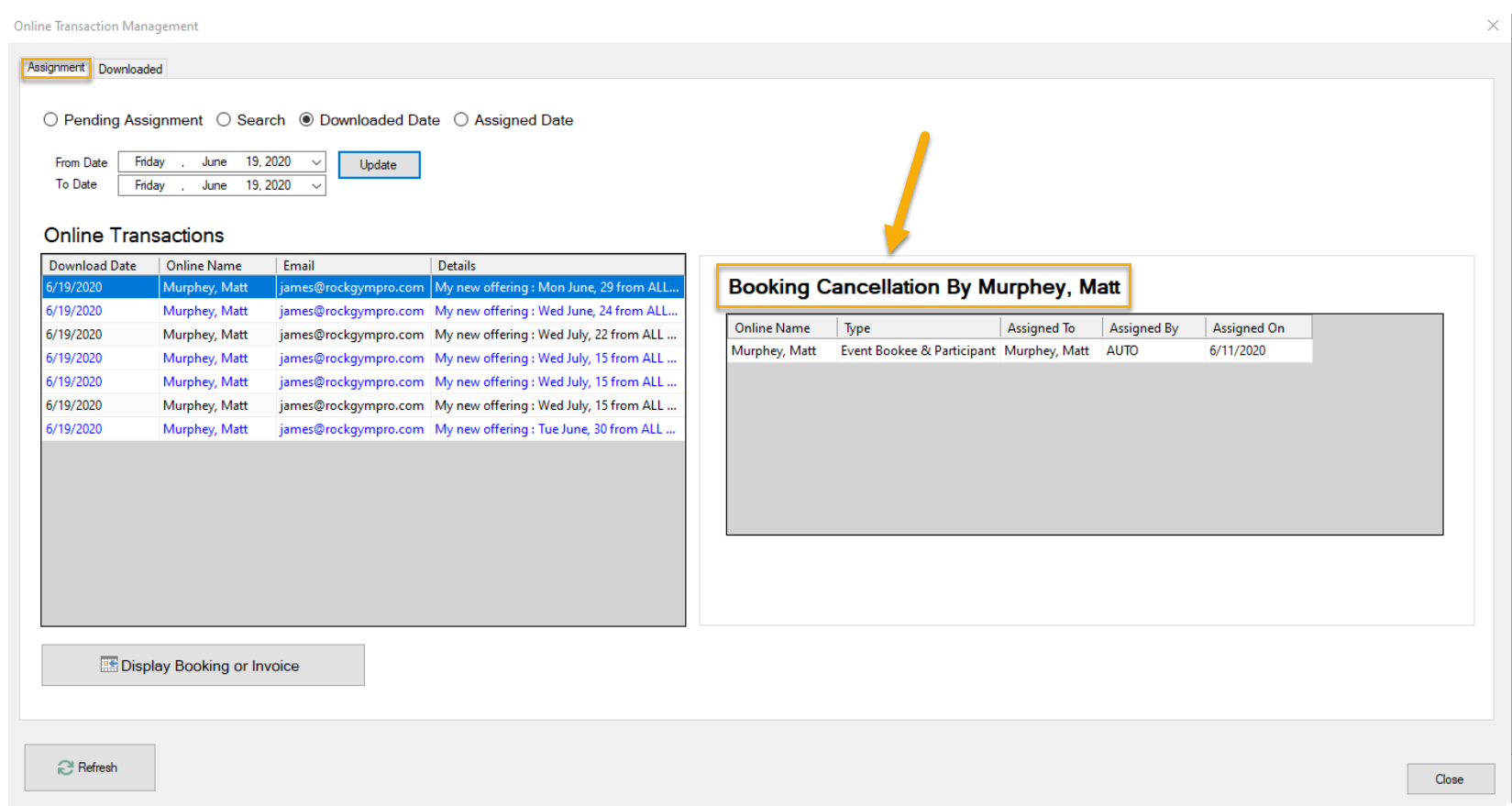The image size is (1512, 806).
Task: Select the Wed July, 22 offering row
Action: (363, 335)
